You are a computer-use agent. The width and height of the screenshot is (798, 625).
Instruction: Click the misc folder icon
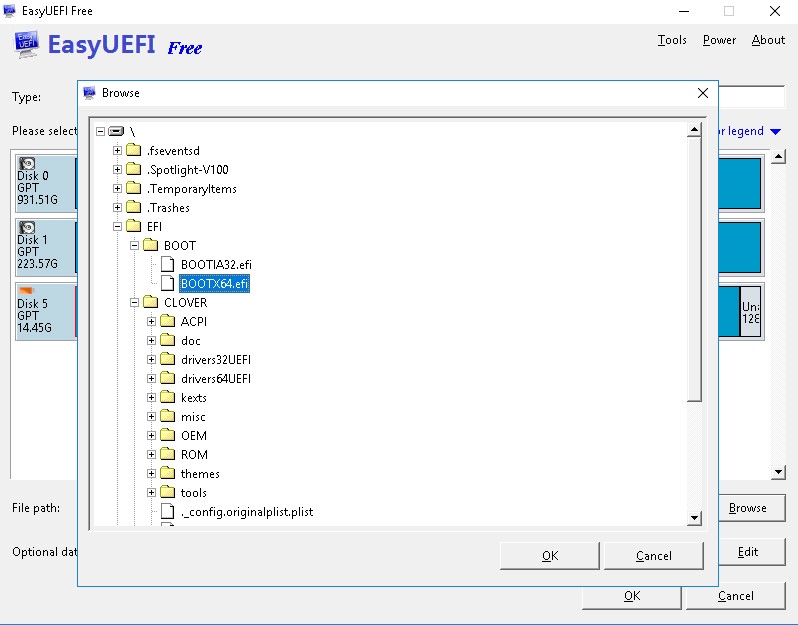click(x=167, y=416)
